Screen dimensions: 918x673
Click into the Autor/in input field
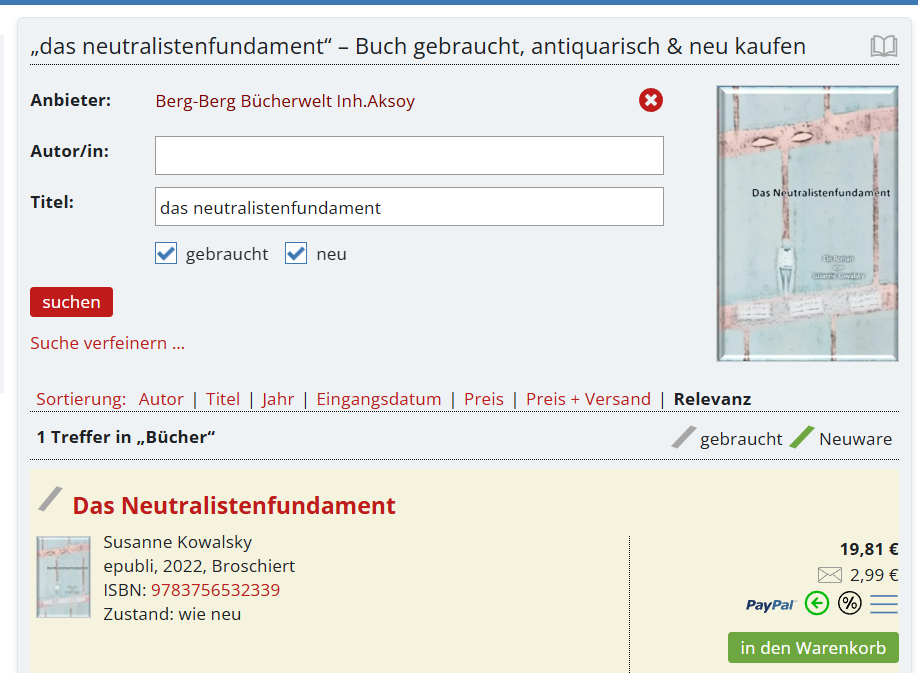coord(409,155)
